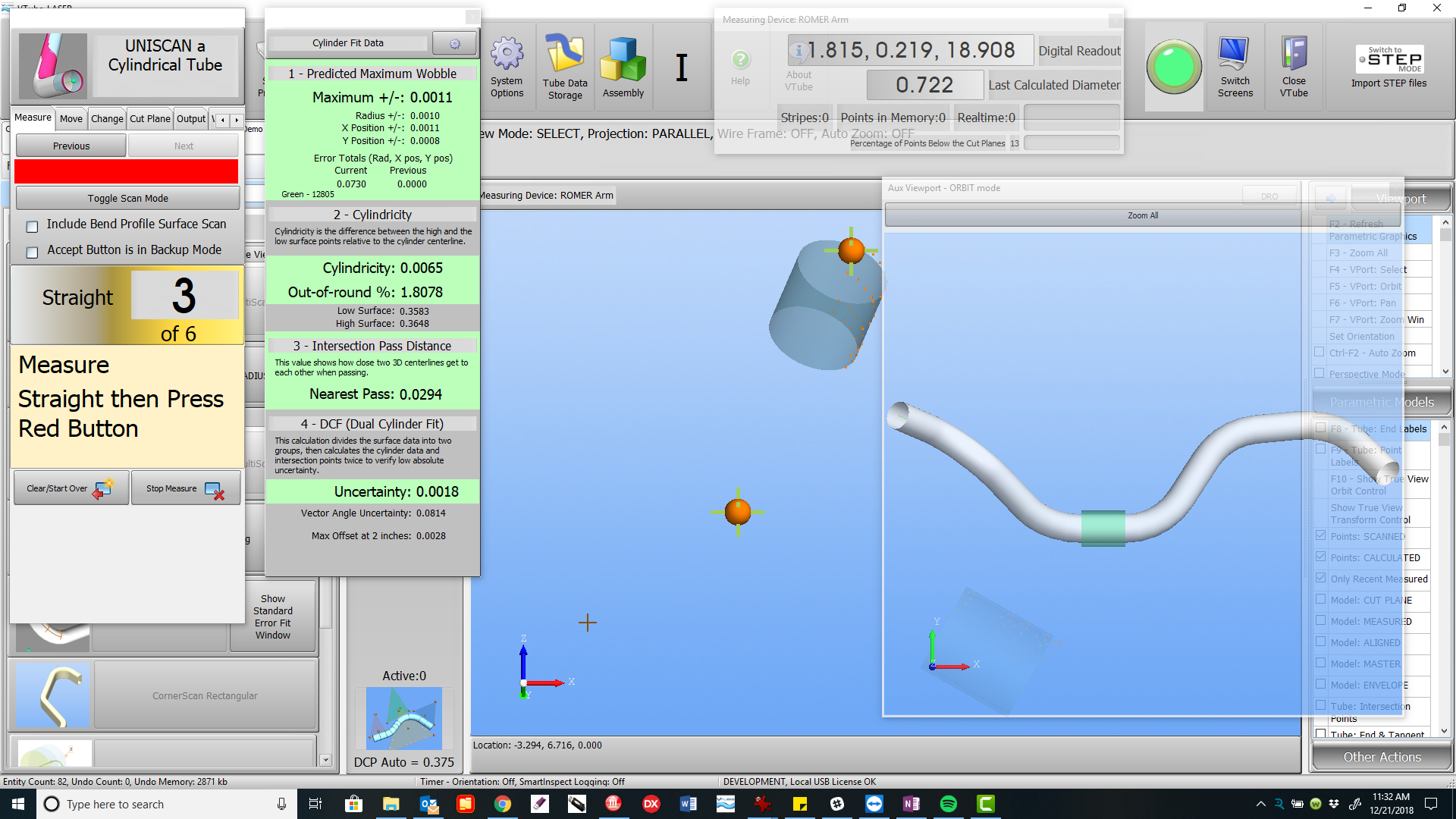Open Cylinder Fit Data settings gear
1456x819 pixels.
pyautogui.click(x=454, y=43)
